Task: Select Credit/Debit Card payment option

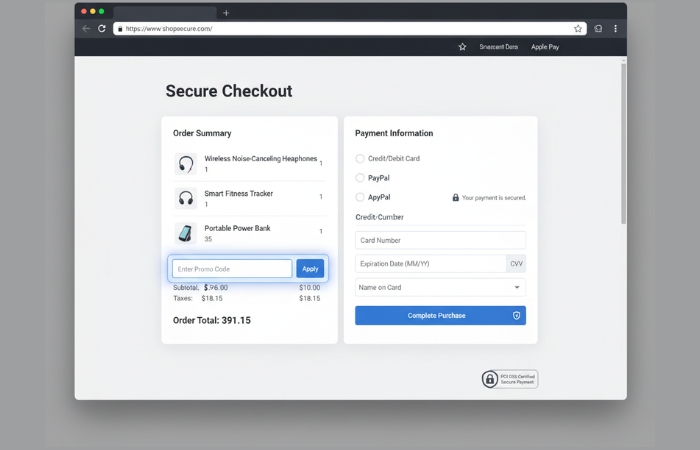Action: [360, 158]
